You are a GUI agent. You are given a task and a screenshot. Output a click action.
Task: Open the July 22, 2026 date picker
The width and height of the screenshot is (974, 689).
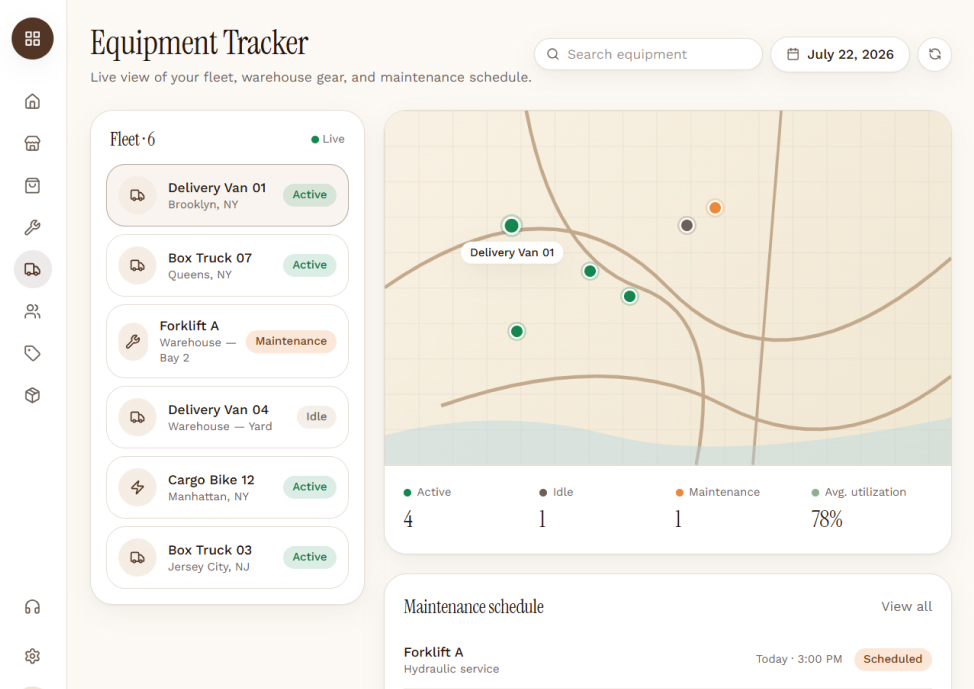click(x=840, y=54)
